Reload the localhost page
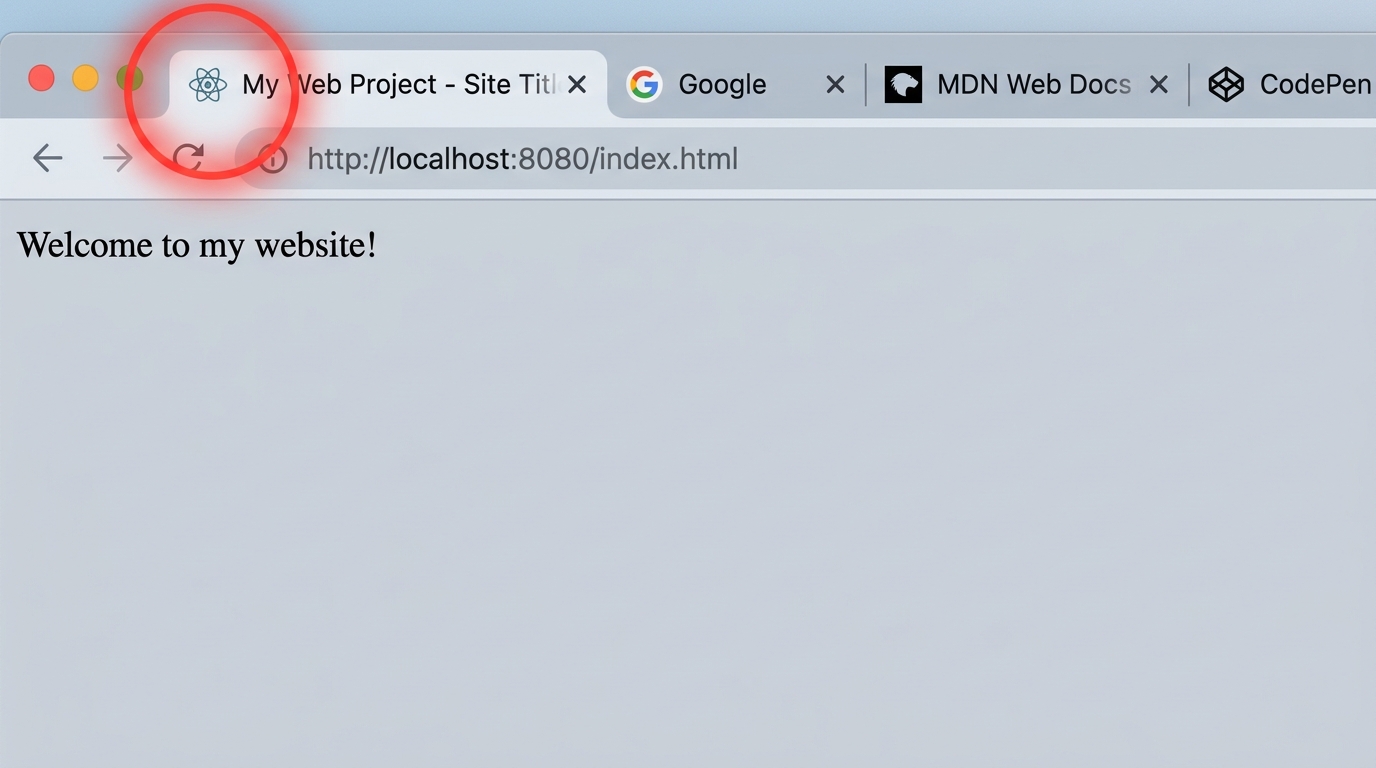The image size is (1376, 768). tap(188, 158)
